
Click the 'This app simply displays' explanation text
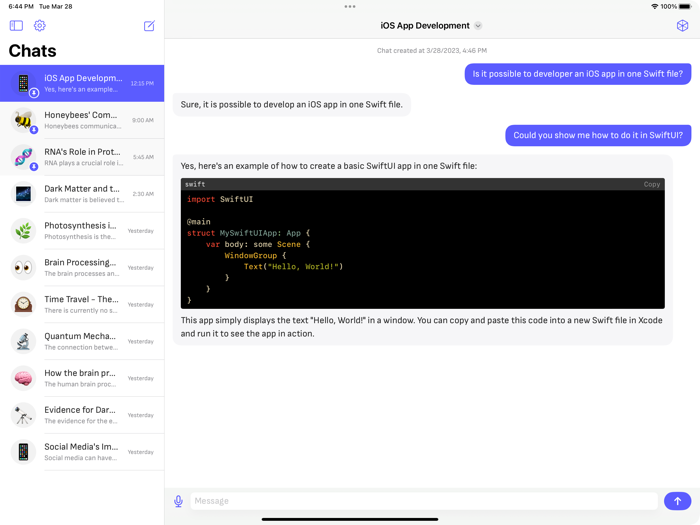point(421,327)
